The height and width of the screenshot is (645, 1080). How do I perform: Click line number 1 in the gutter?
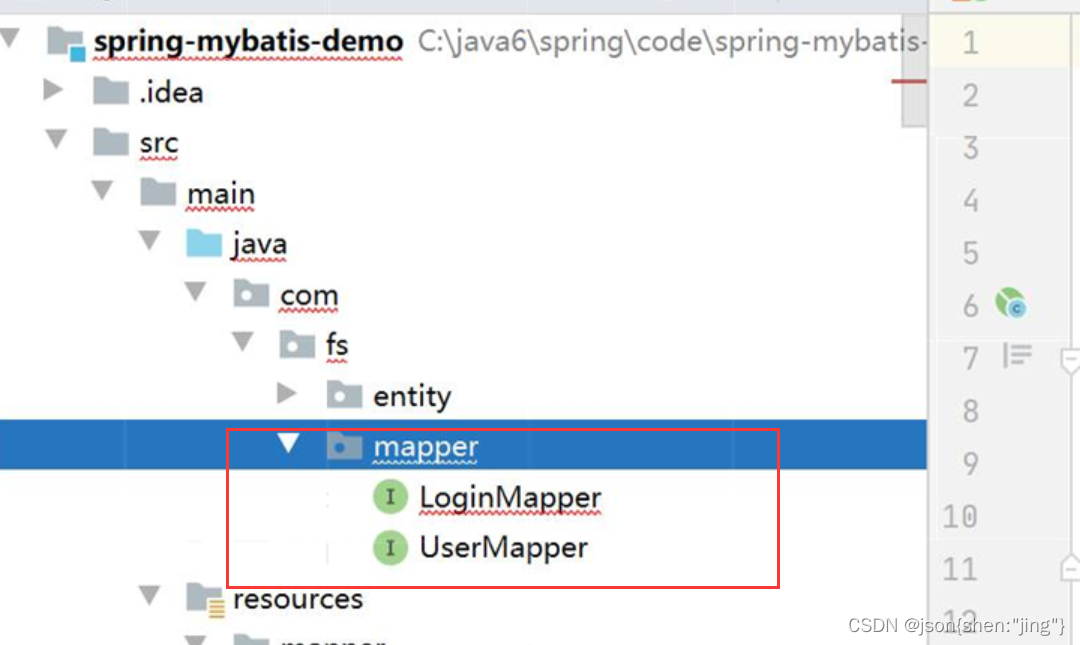[x=970, y=43]
